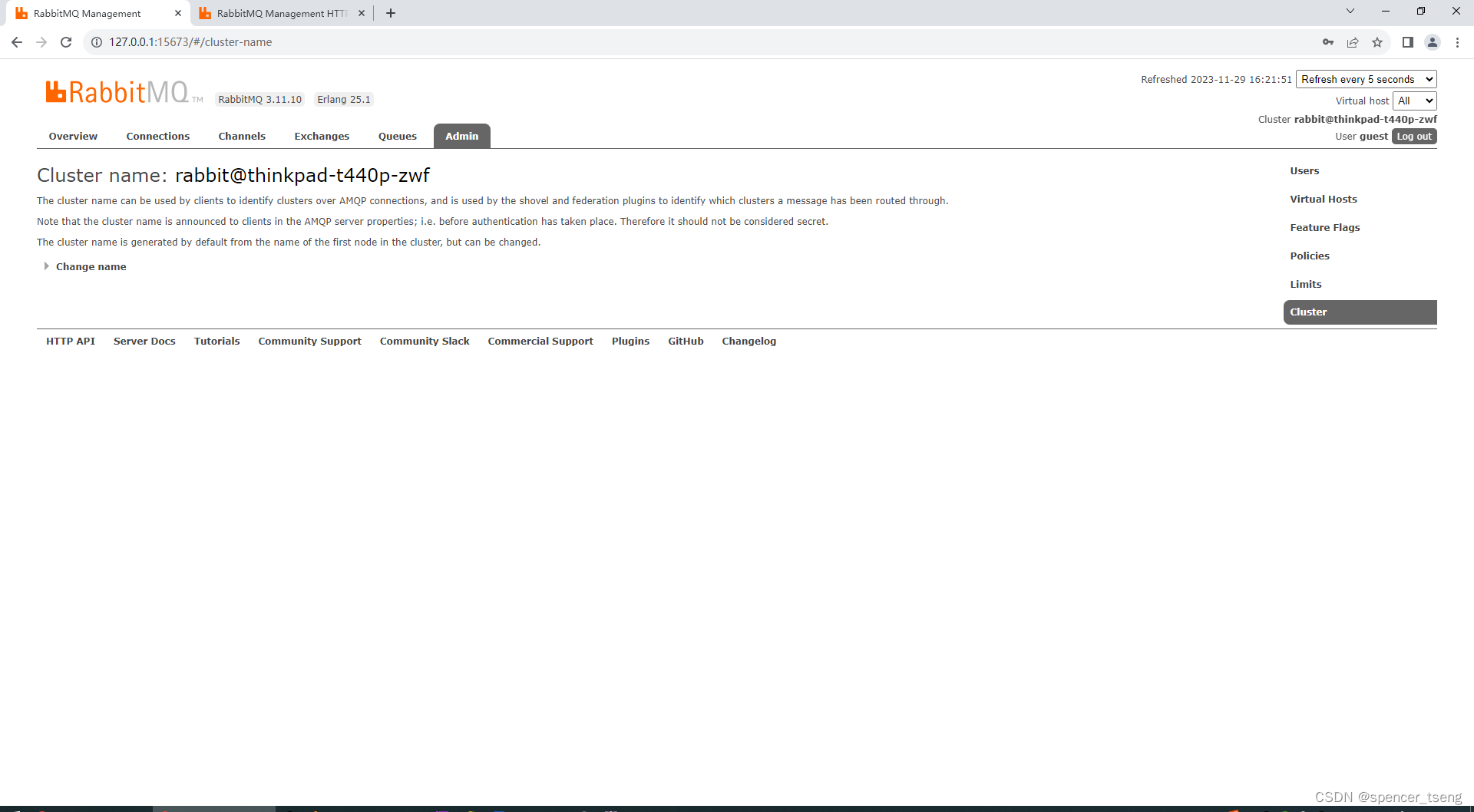The image size is (1474, 812).
Task: Open a new browser tab
Action: pyautogui.click(x=390, y=13)
